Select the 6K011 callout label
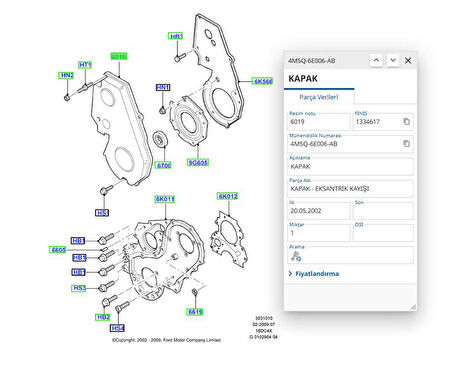 point(165,199)
